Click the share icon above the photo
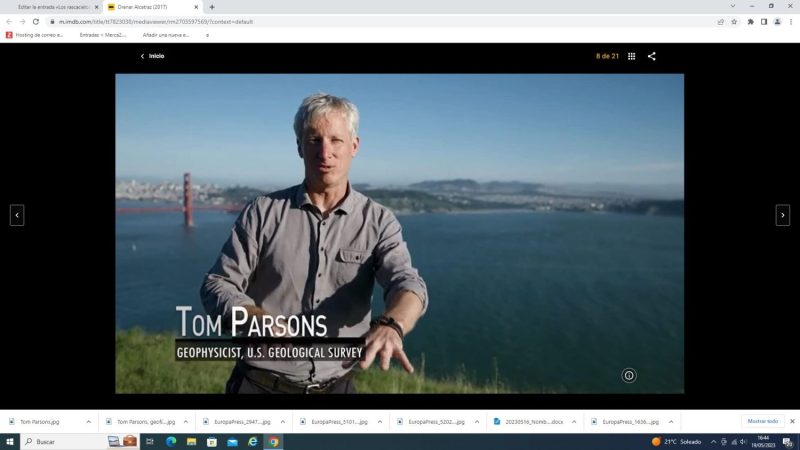800x450 pixels. (652, 56)
